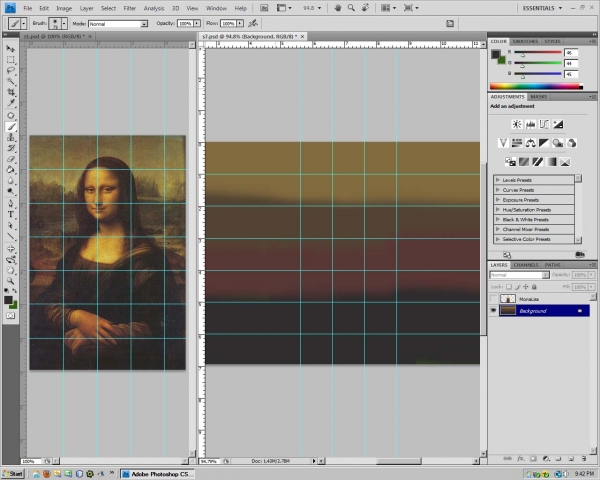Select the Lasso tool

[11, 70]
